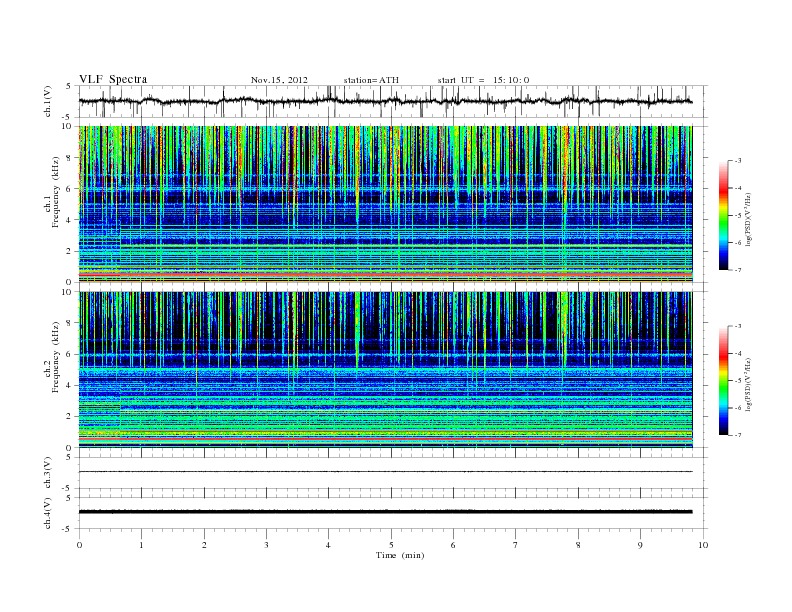The width and height of the screenshot is (792, 612).
Task: Click the "-5" tick on ch.1 colorbar
Action: point(738,216)
